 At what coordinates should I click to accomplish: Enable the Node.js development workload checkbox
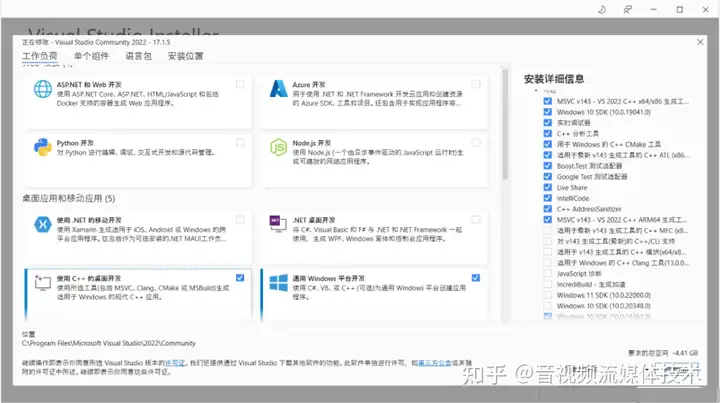click(x=476, y=143)
